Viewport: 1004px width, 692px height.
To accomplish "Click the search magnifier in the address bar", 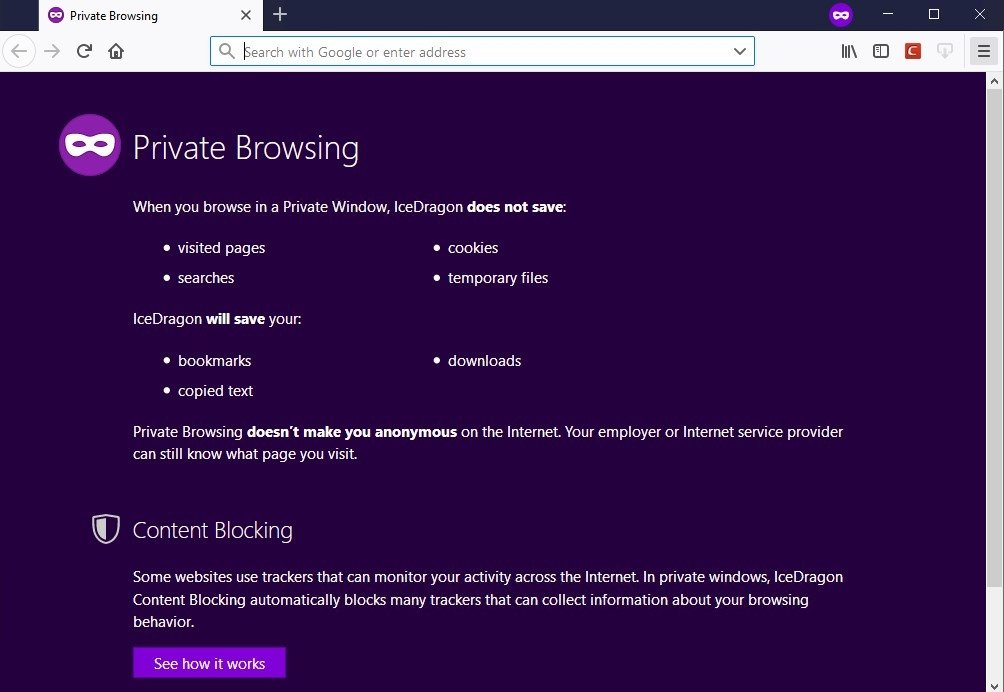I will [227, 51].
